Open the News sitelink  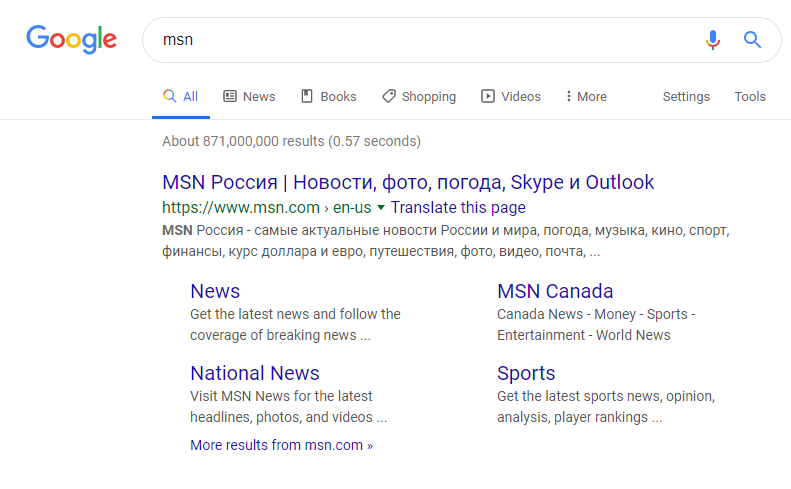click(215, 291)
